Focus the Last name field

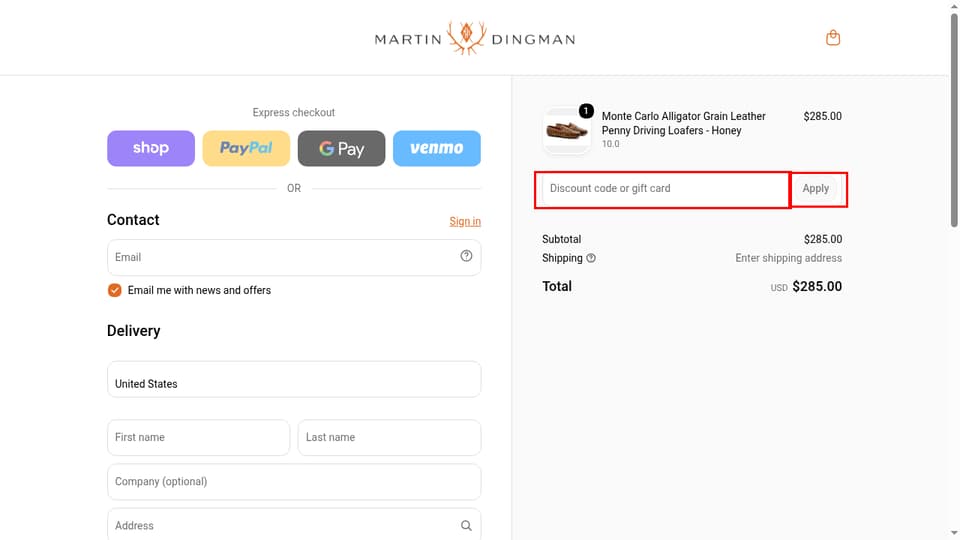tap(389, 437)
